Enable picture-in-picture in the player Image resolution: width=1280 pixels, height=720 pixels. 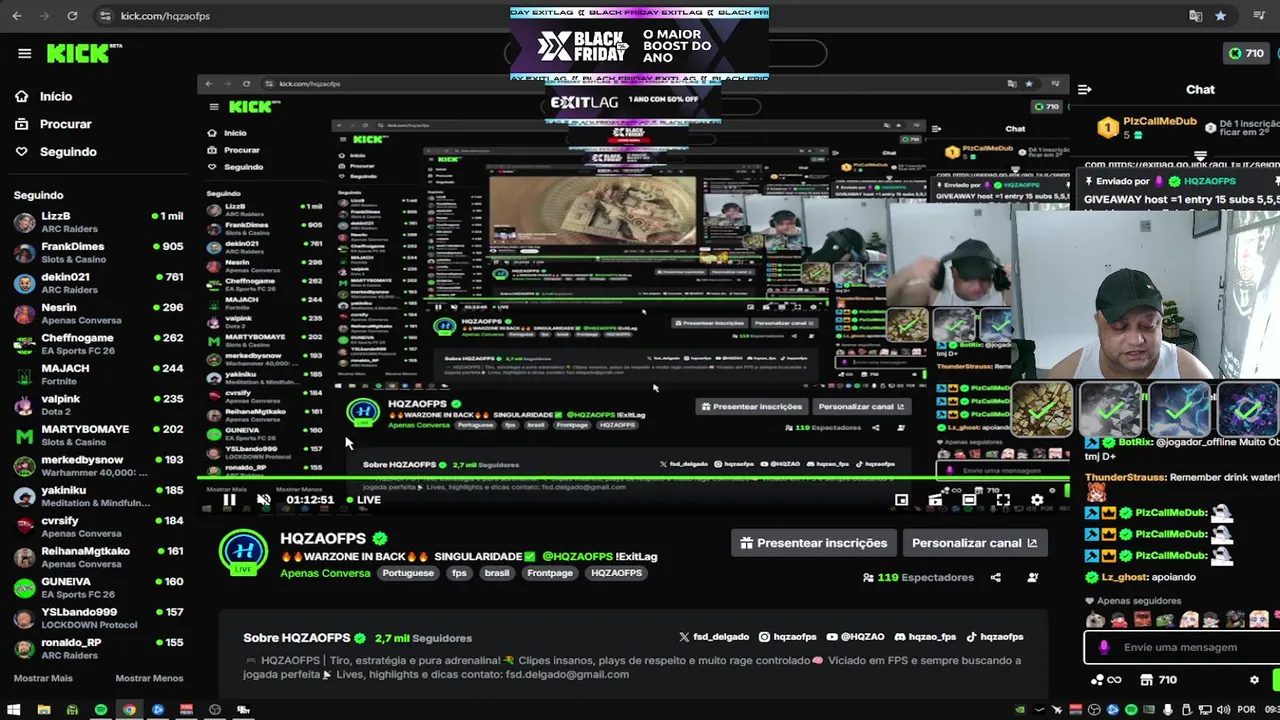coord(901,500)
